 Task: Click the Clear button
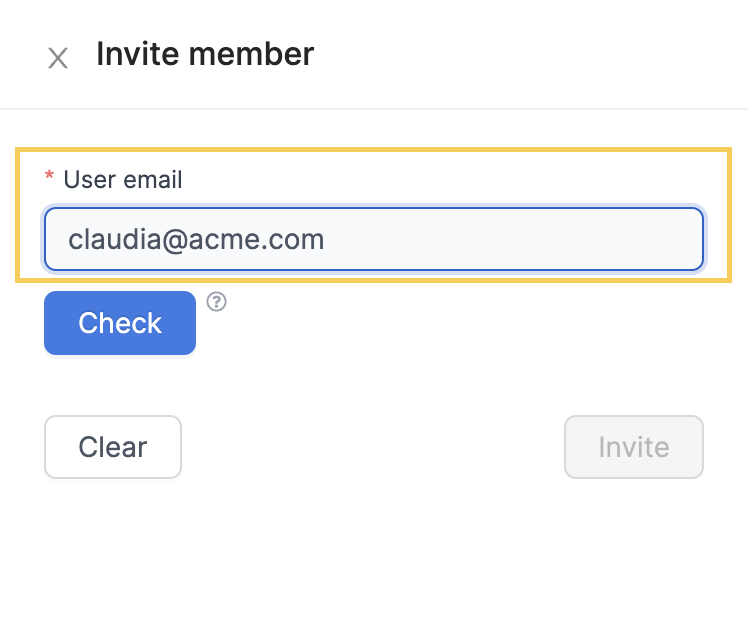[x=113, y=447]
